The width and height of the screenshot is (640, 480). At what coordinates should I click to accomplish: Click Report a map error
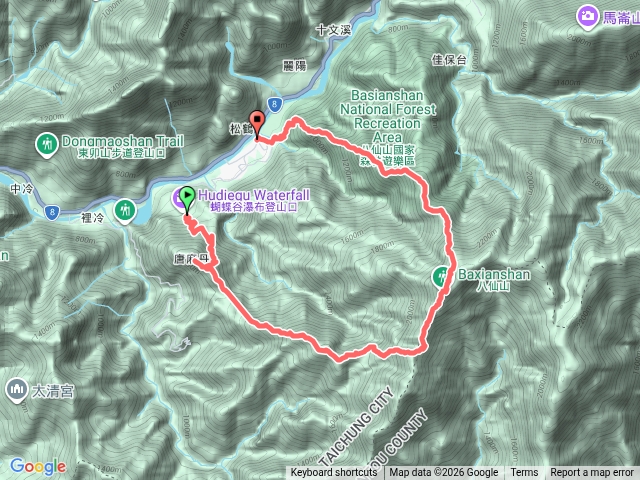click(592, 473)
